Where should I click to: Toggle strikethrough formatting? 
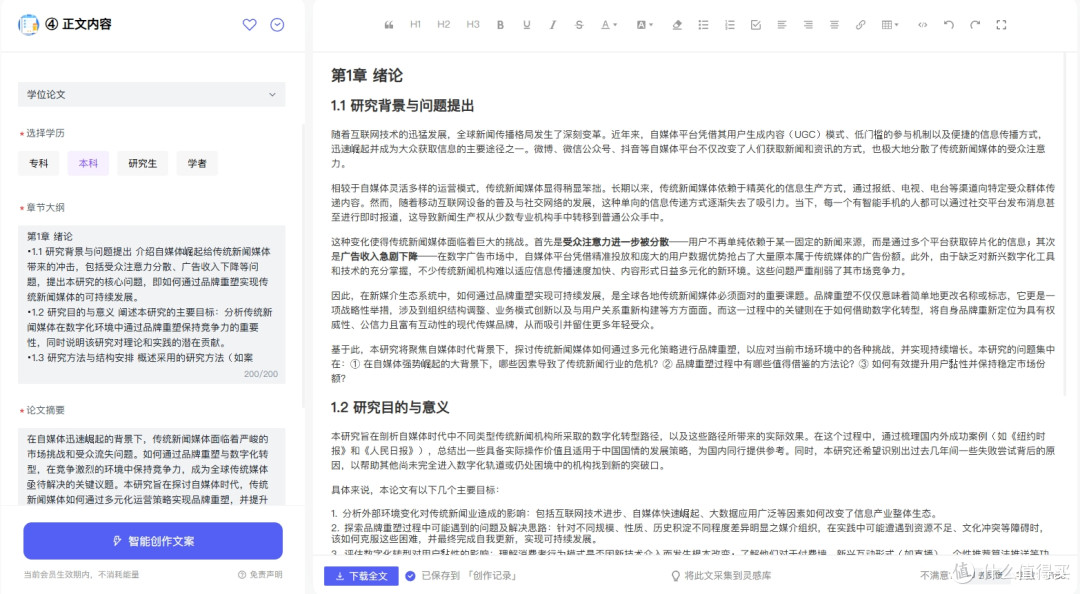[579, 25]
